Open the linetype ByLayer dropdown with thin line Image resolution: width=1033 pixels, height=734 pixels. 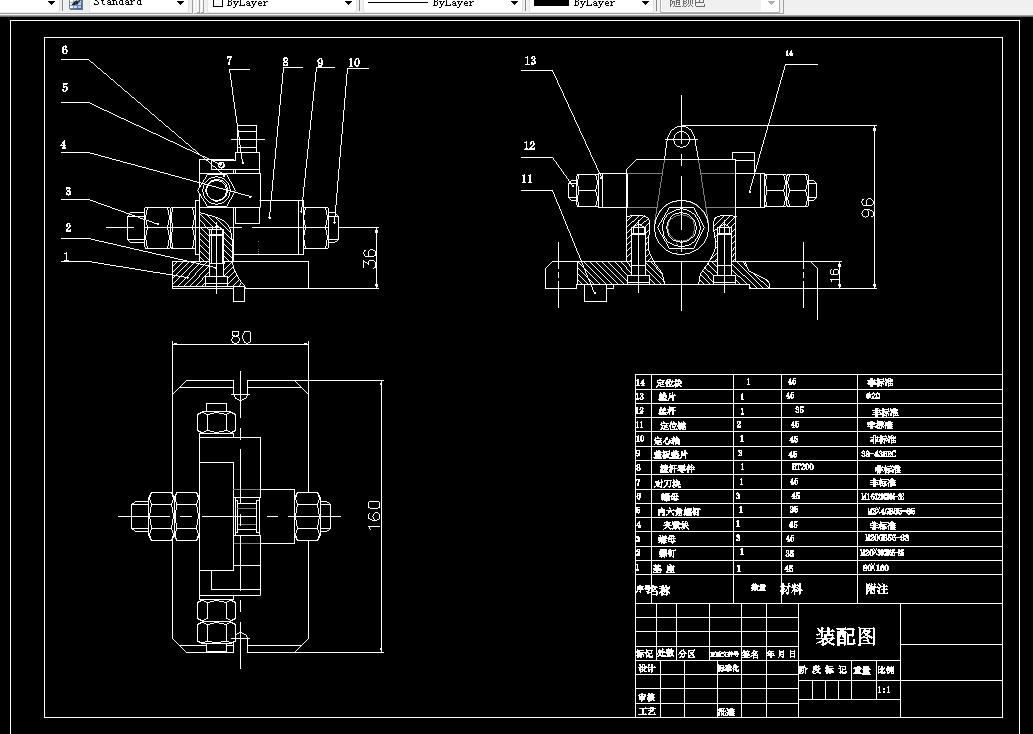[514, 4]
